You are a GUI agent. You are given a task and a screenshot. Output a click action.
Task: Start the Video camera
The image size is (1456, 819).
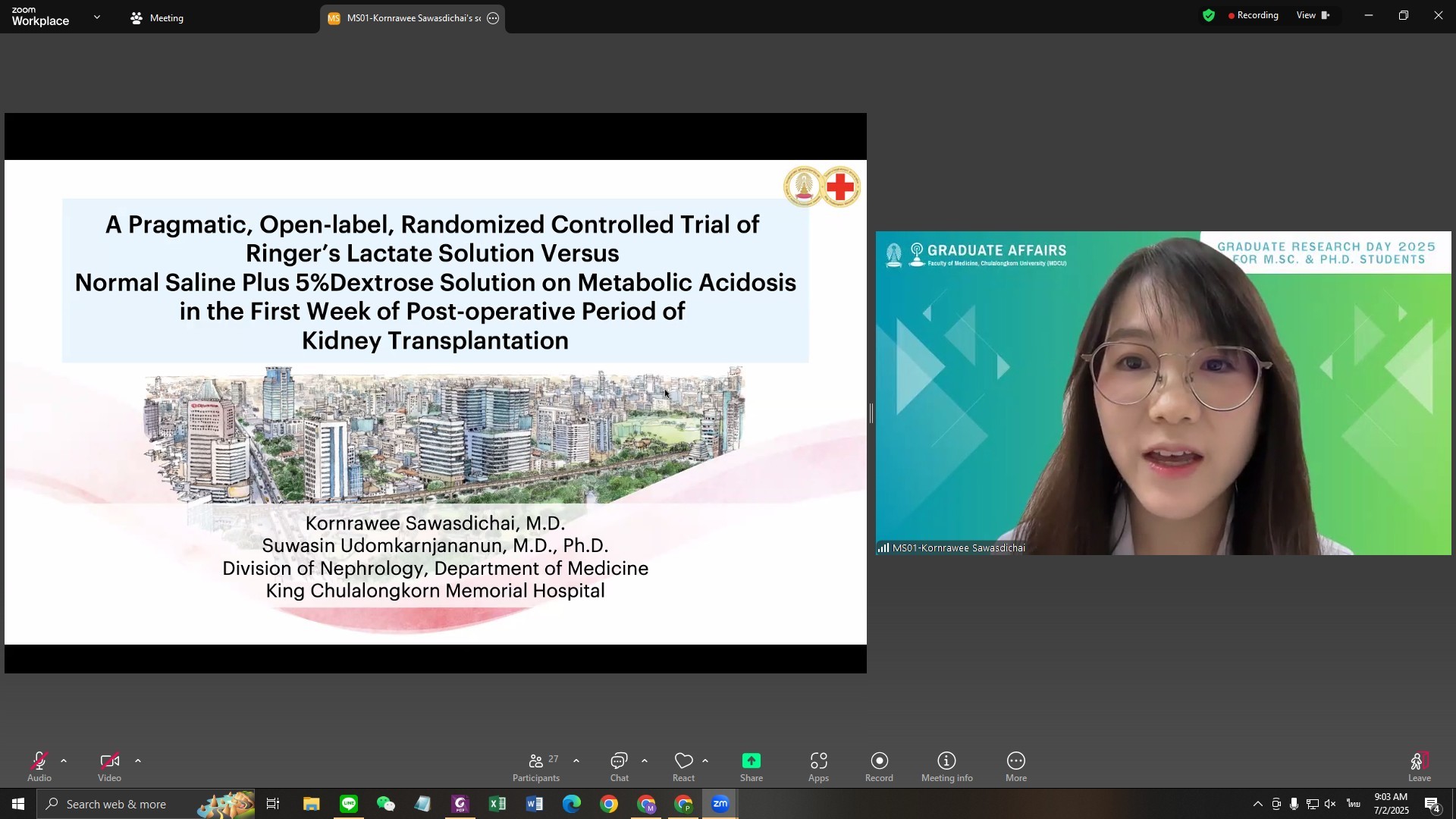[x=109, y=767]
